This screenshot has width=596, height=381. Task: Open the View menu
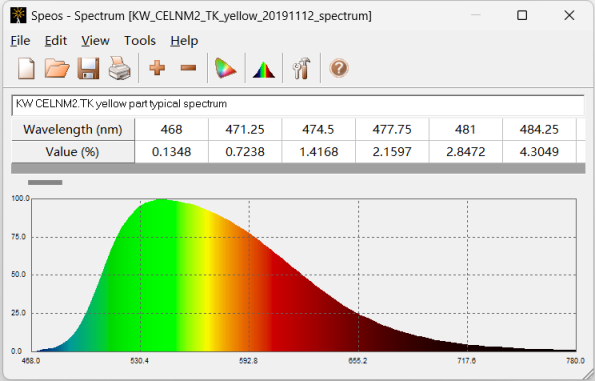pos(95,41)
